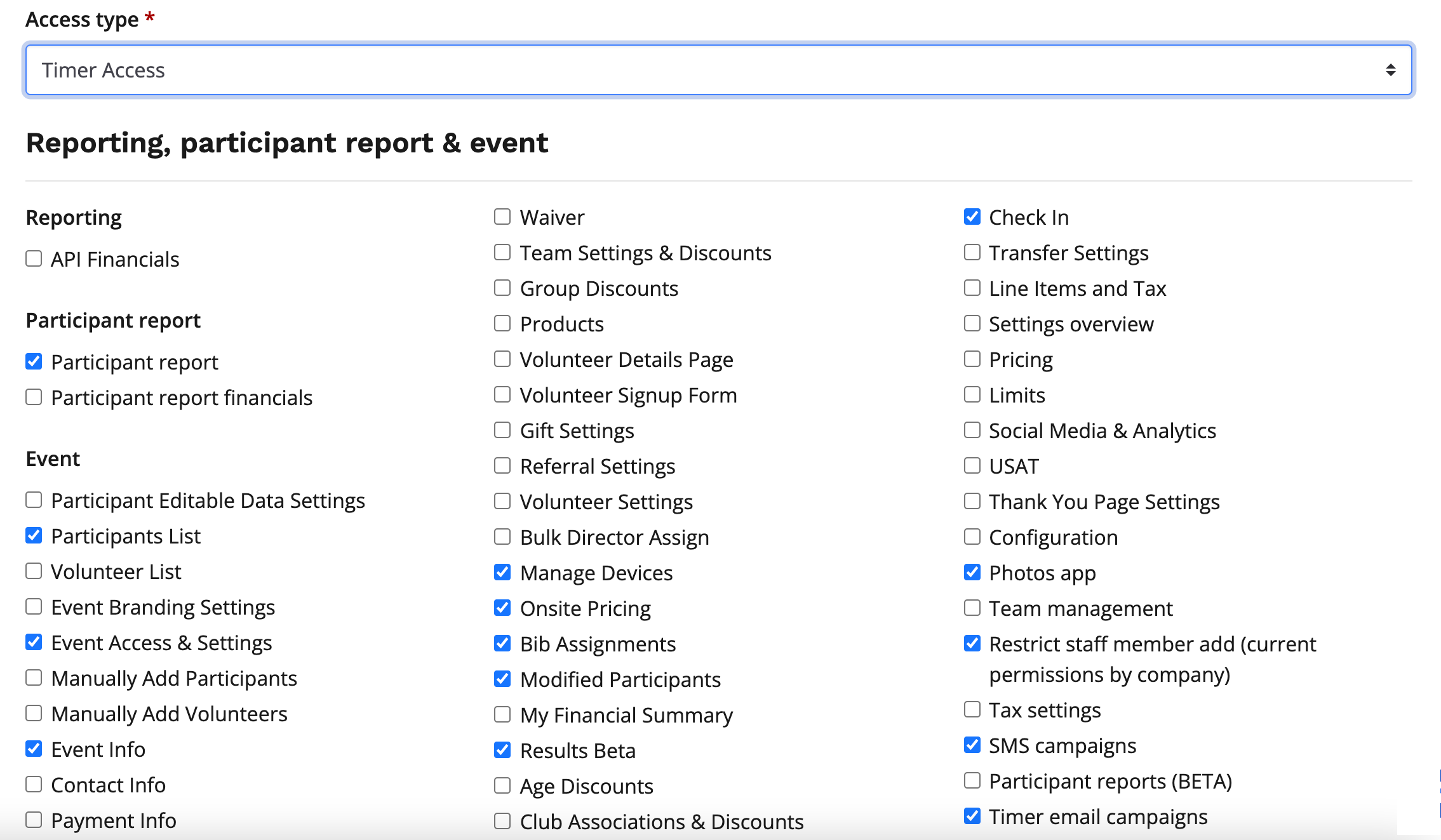Check the Waiver permission
The width and height of the screenshot is (1441, 840).
502,217
